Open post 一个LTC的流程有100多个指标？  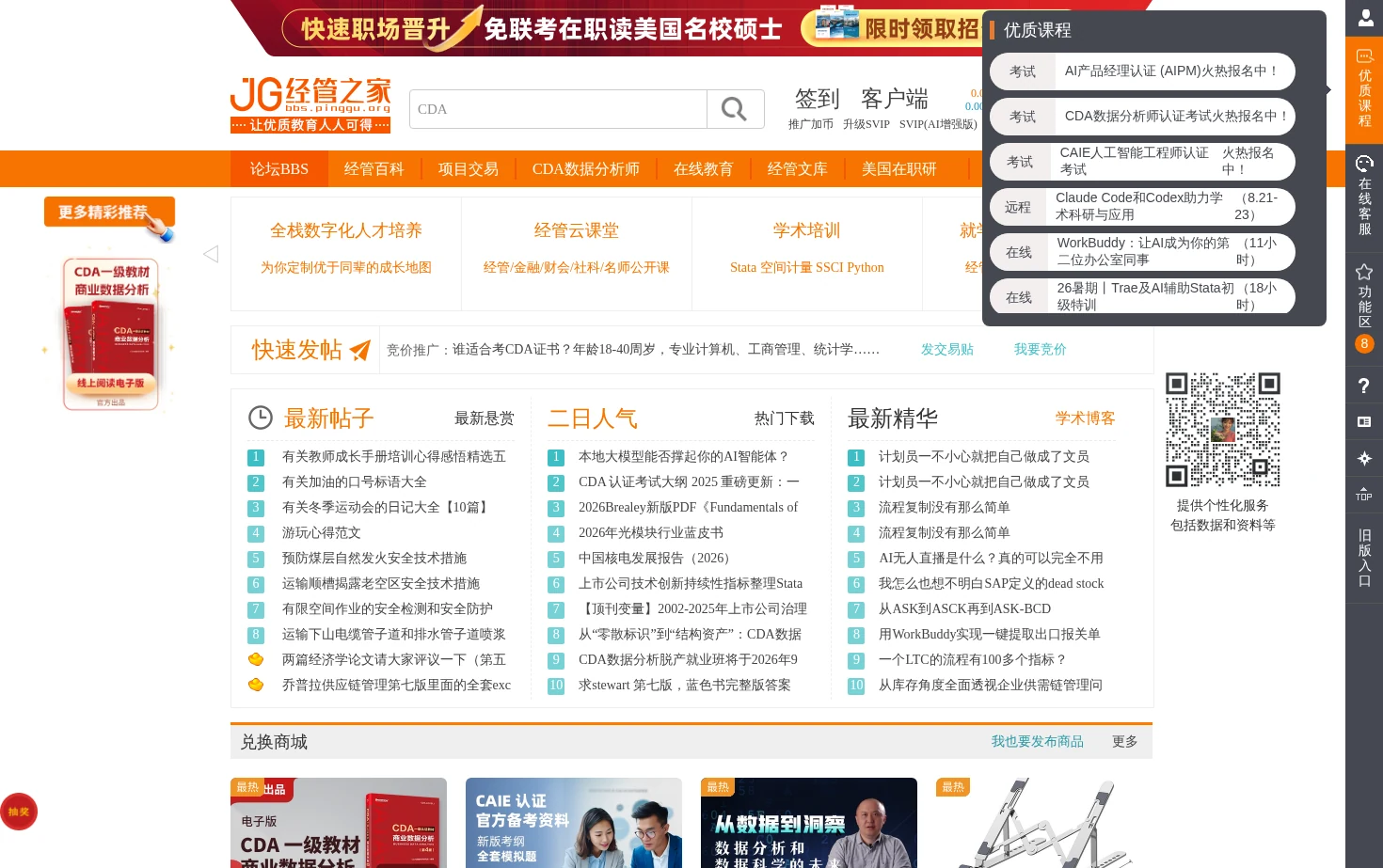973,660
